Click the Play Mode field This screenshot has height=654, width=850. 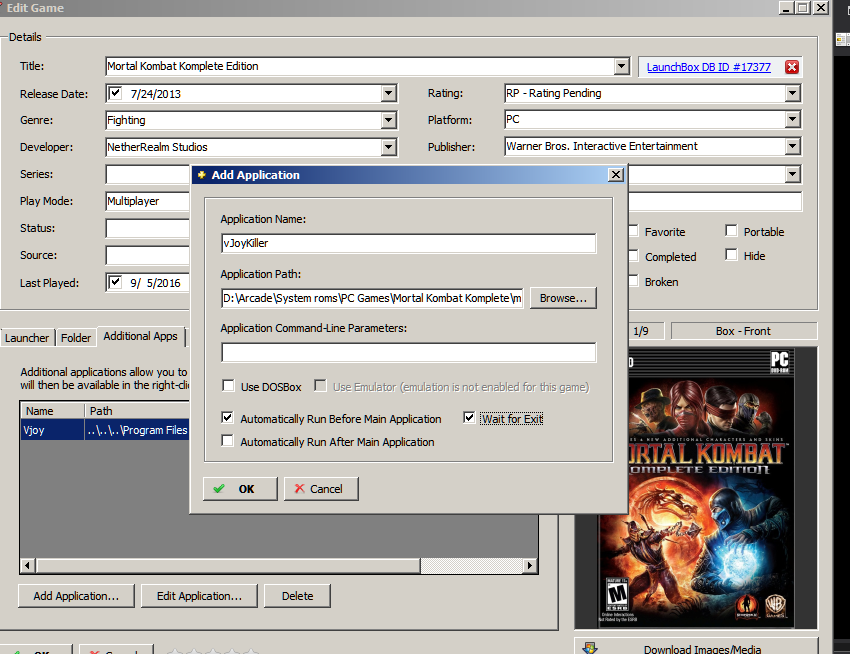click(148, 201)
